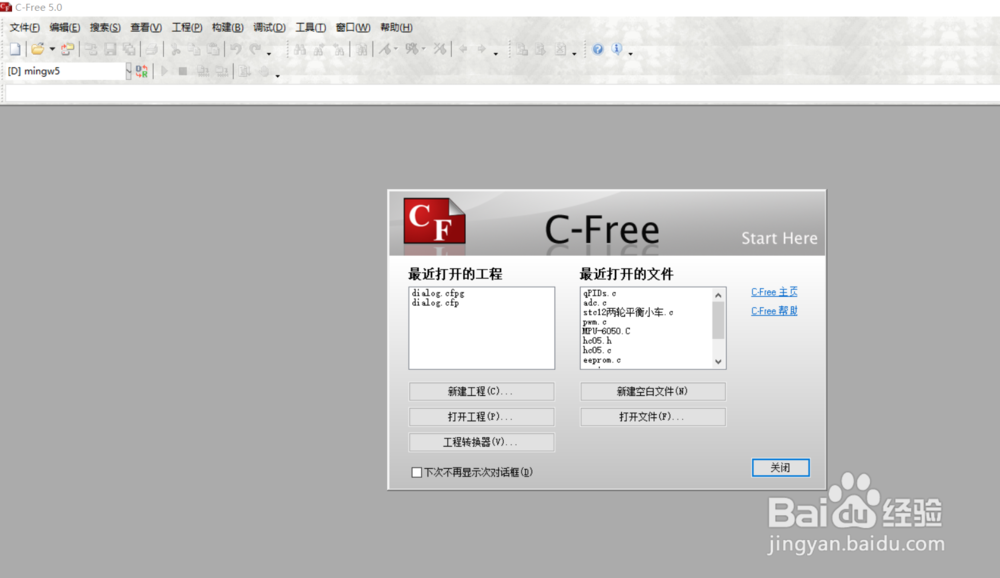Screen dimensions: 1000x578
Task: Open the 查看(V) menu
Action: point(145,27)
